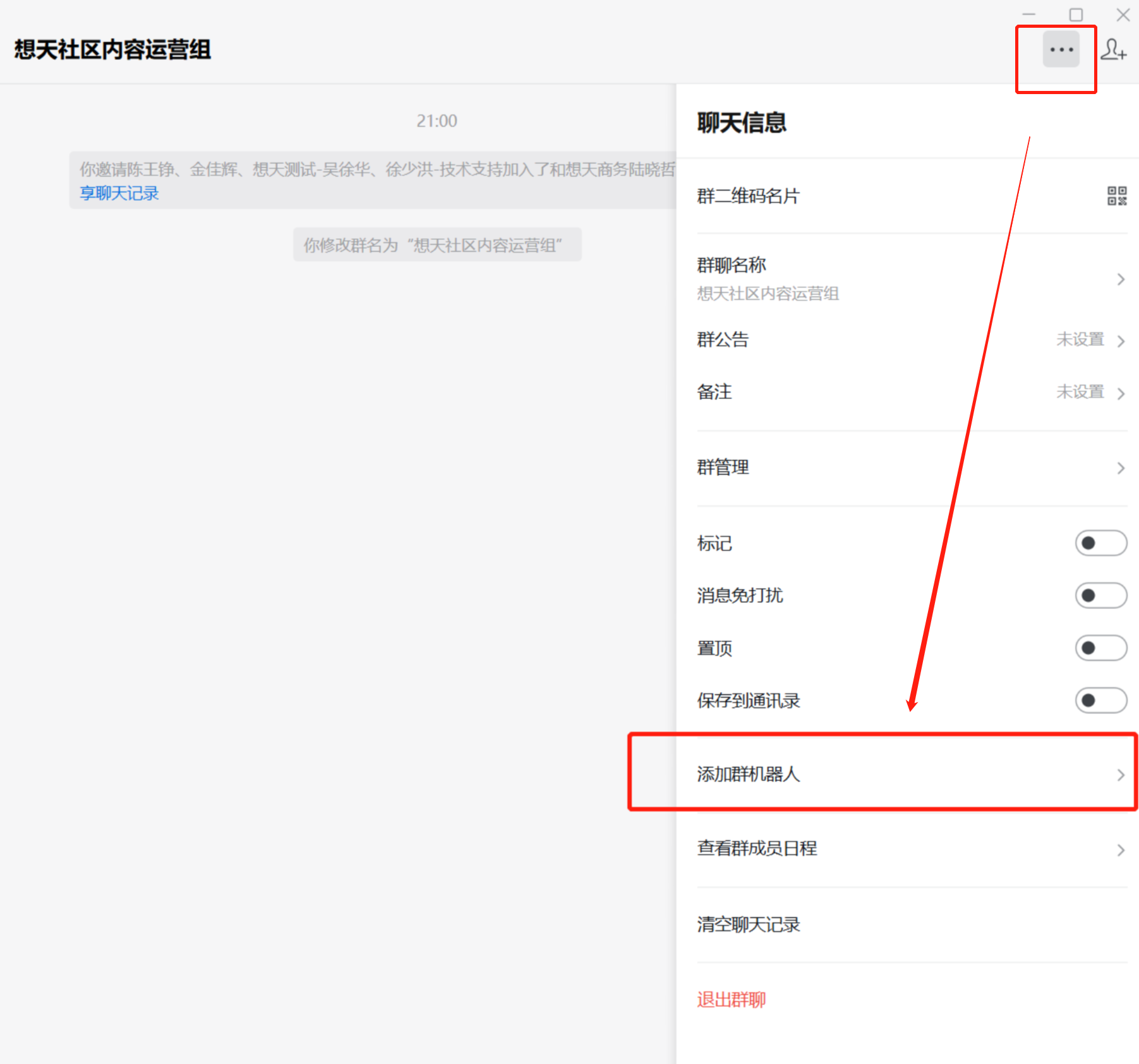Turn on the 置顶 switch

pos(1100,648)
